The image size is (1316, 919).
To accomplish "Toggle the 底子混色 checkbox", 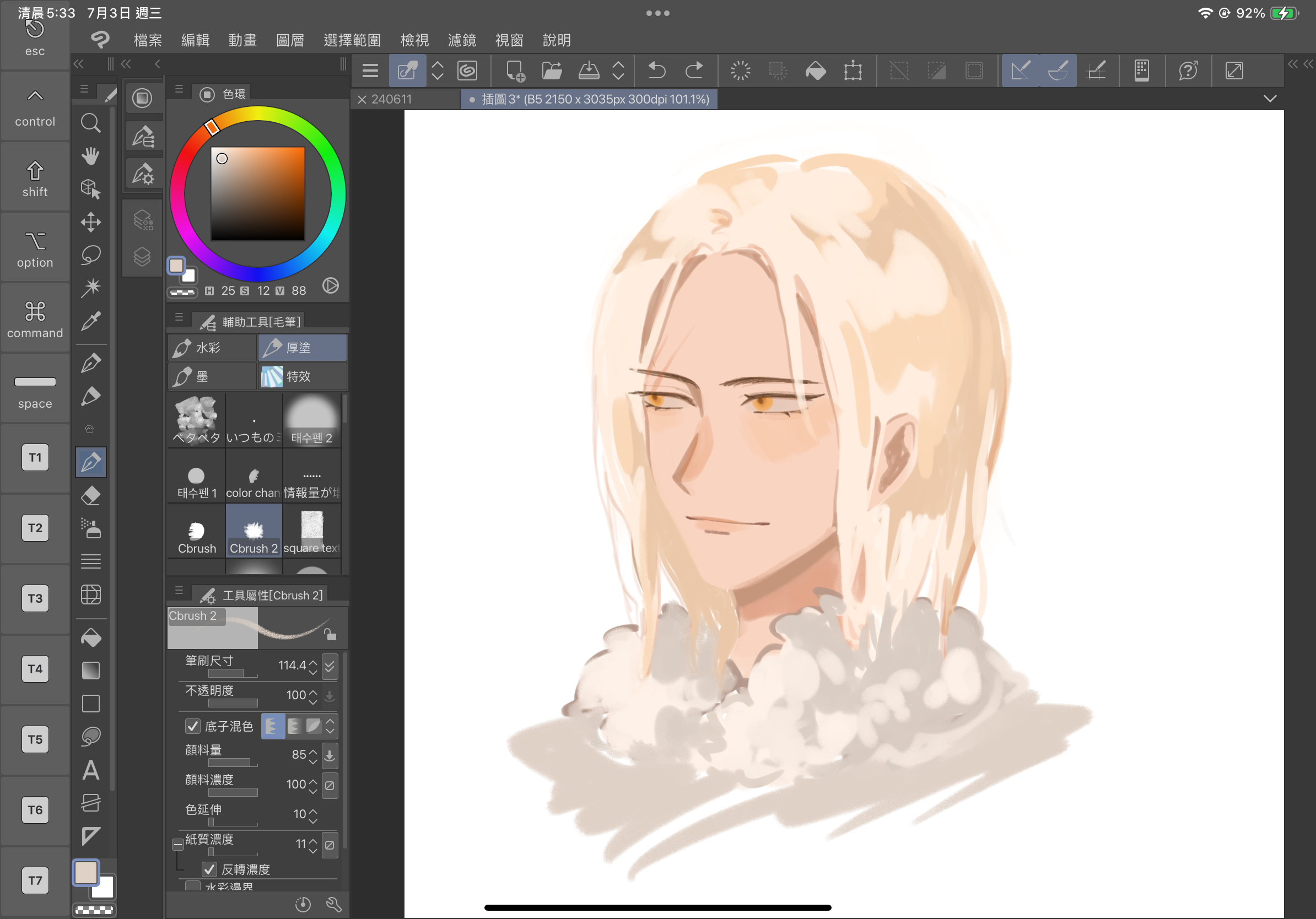I will coord(192,727).
